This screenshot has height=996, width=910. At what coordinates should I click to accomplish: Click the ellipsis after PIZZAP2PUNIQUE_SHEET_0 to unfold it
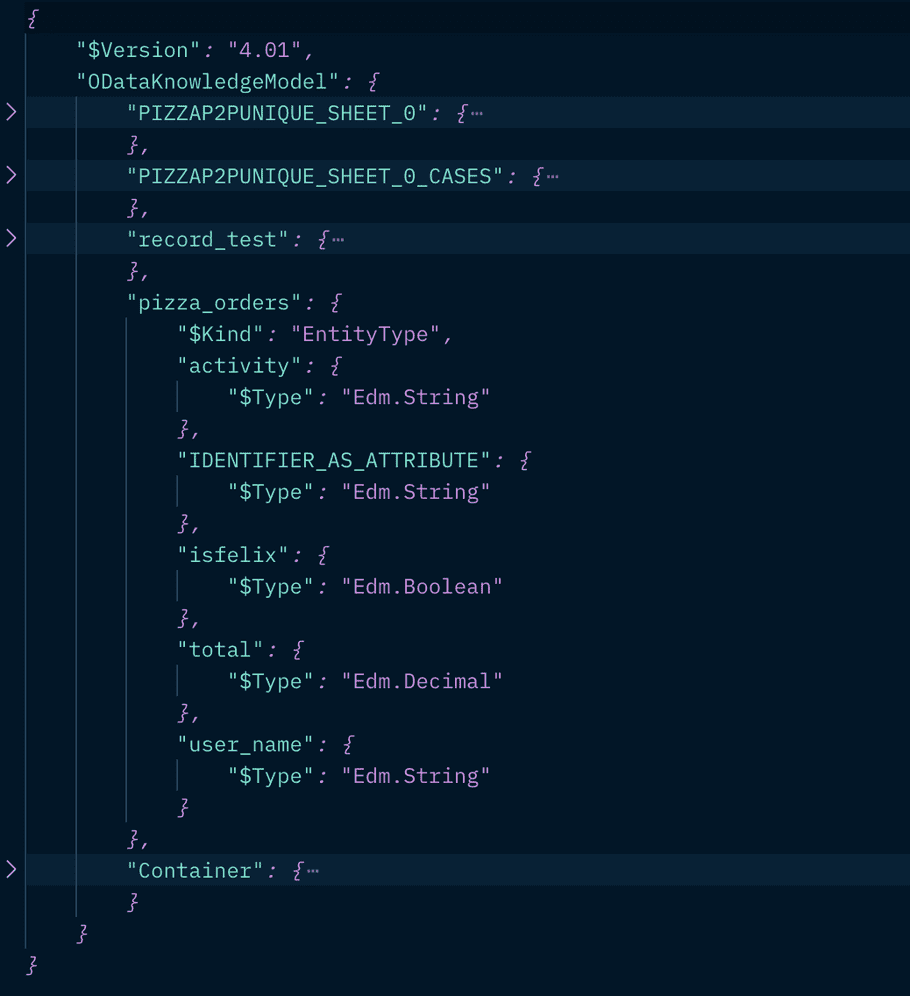tap(475, 112)
